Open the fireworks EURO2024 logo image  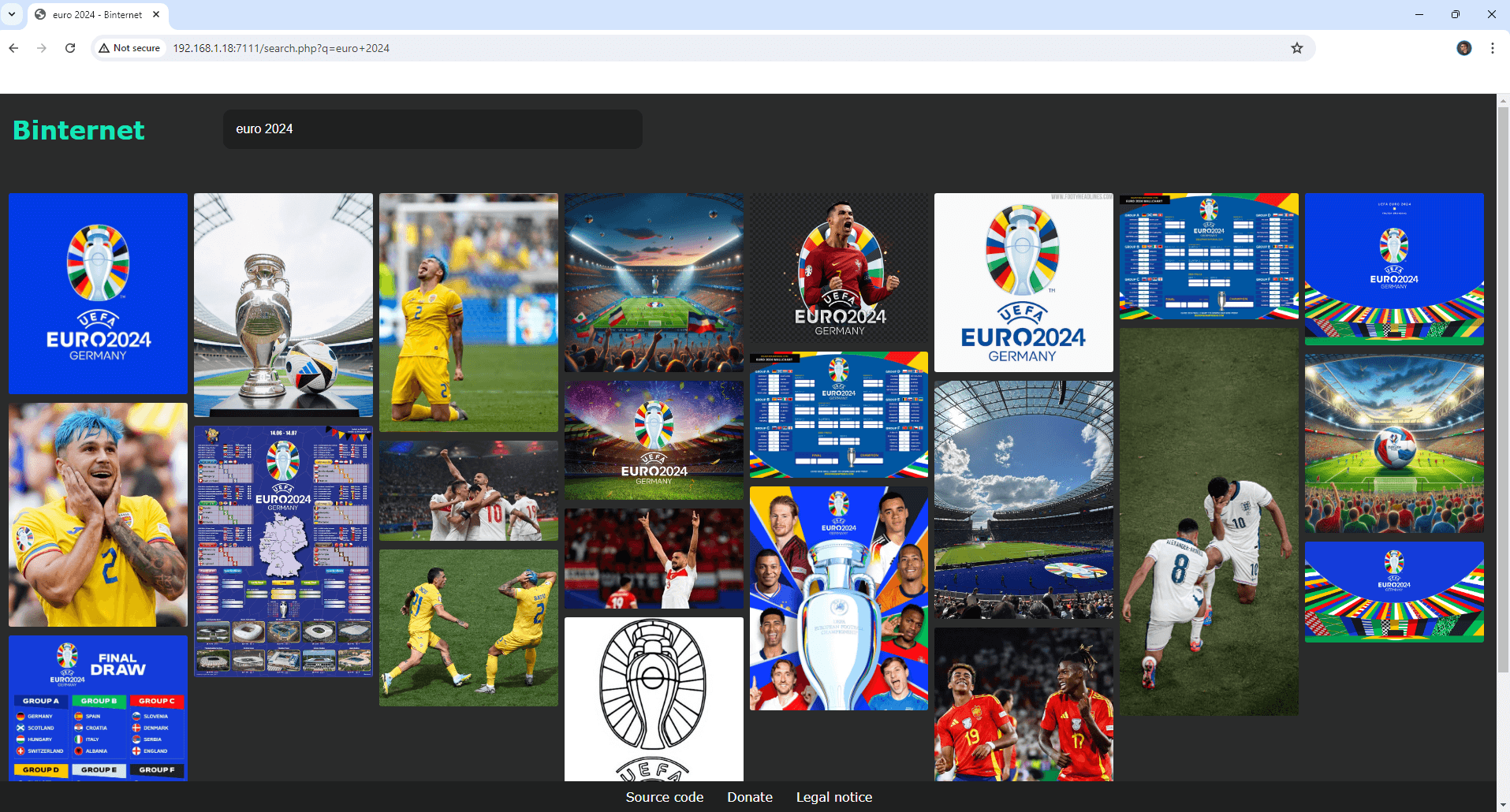click(x=654, y=441)
